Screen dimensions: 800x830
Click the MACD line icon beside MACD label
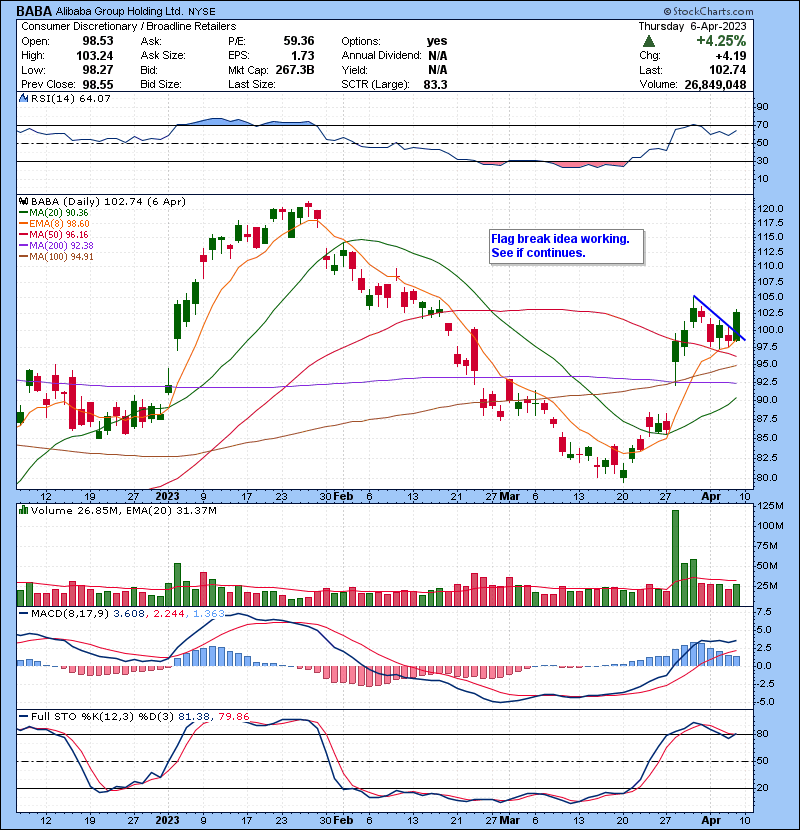tap(24, 614)
